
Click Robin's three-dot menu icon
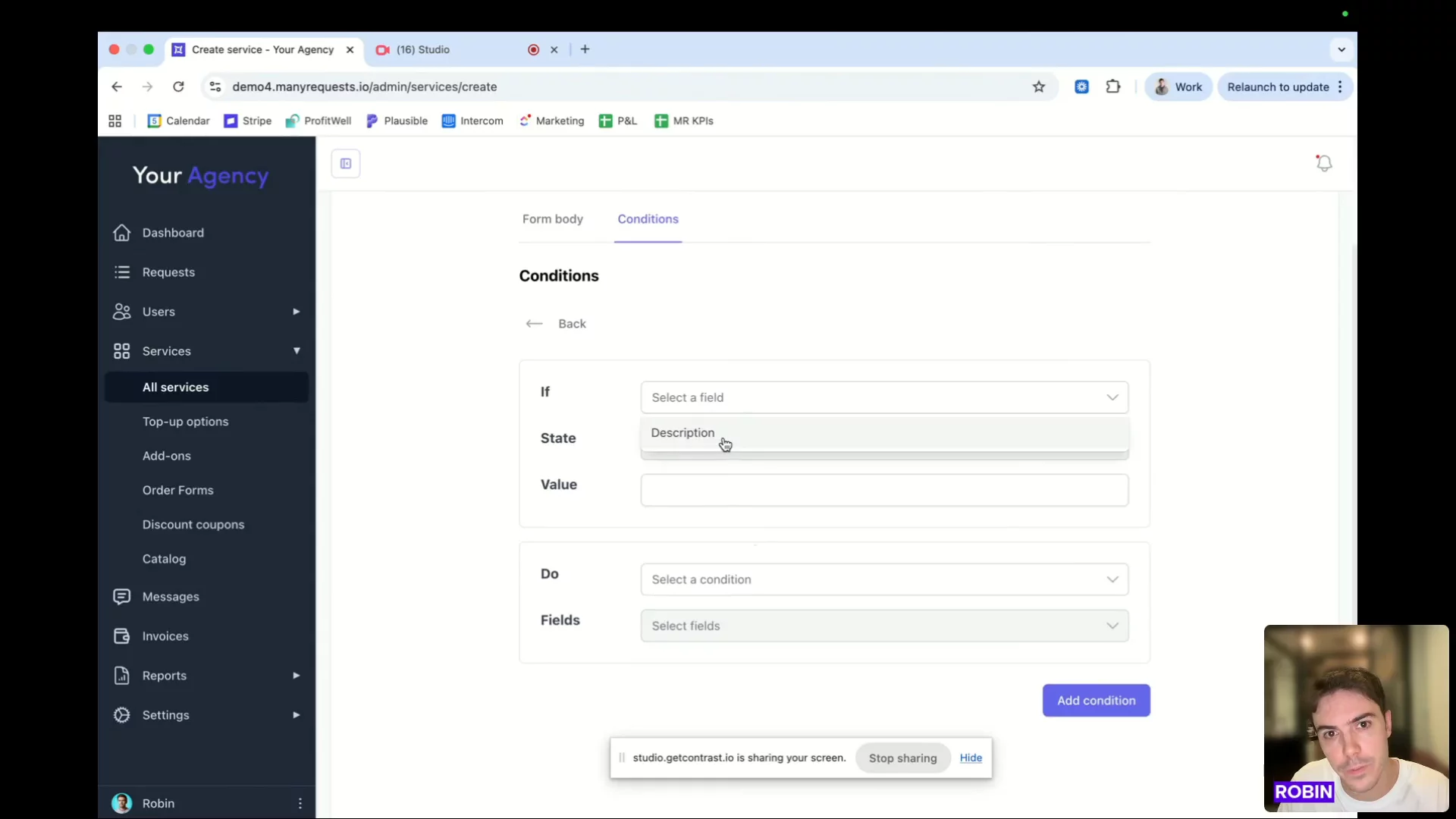tap(300, 803)
